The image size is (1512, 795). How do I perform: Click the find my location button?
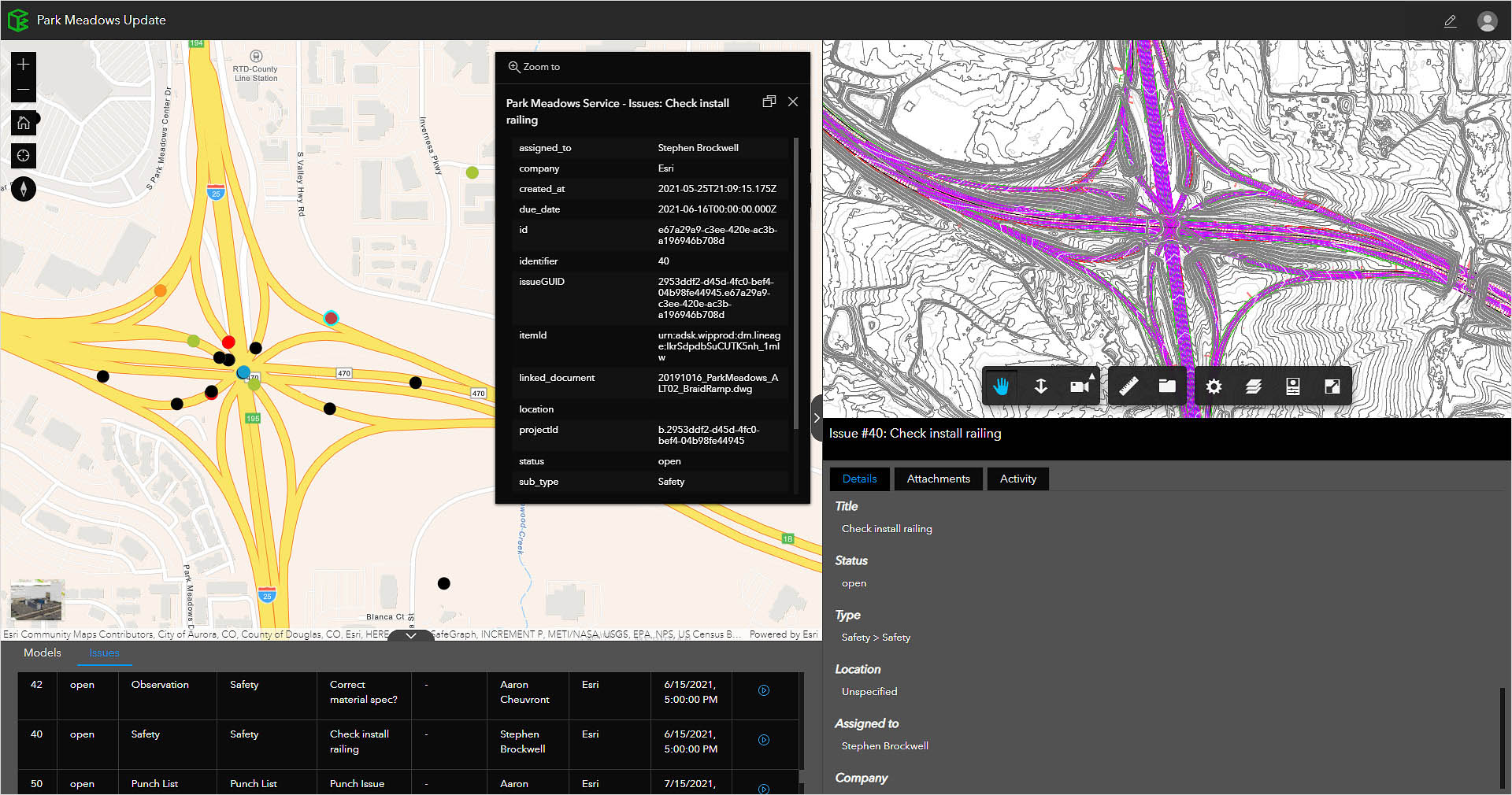(24, 156)
